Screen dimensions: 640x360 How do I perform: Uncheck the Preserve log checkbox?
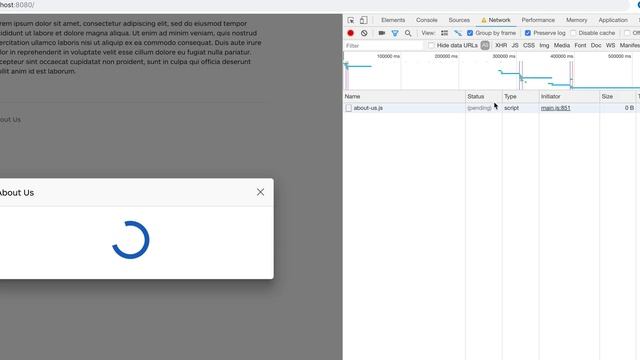pos(528,33)
